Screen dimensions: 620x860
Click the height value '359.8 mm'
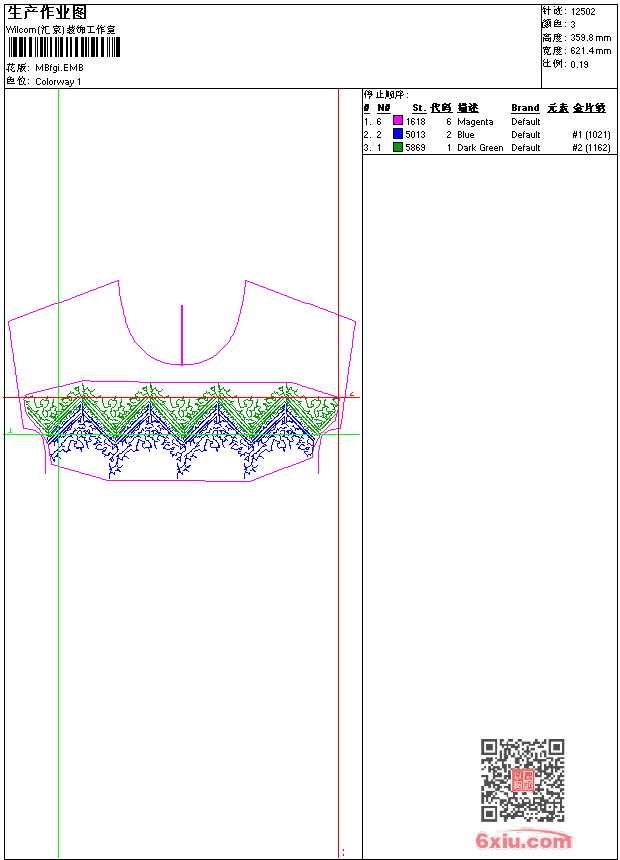pos(590,38)
